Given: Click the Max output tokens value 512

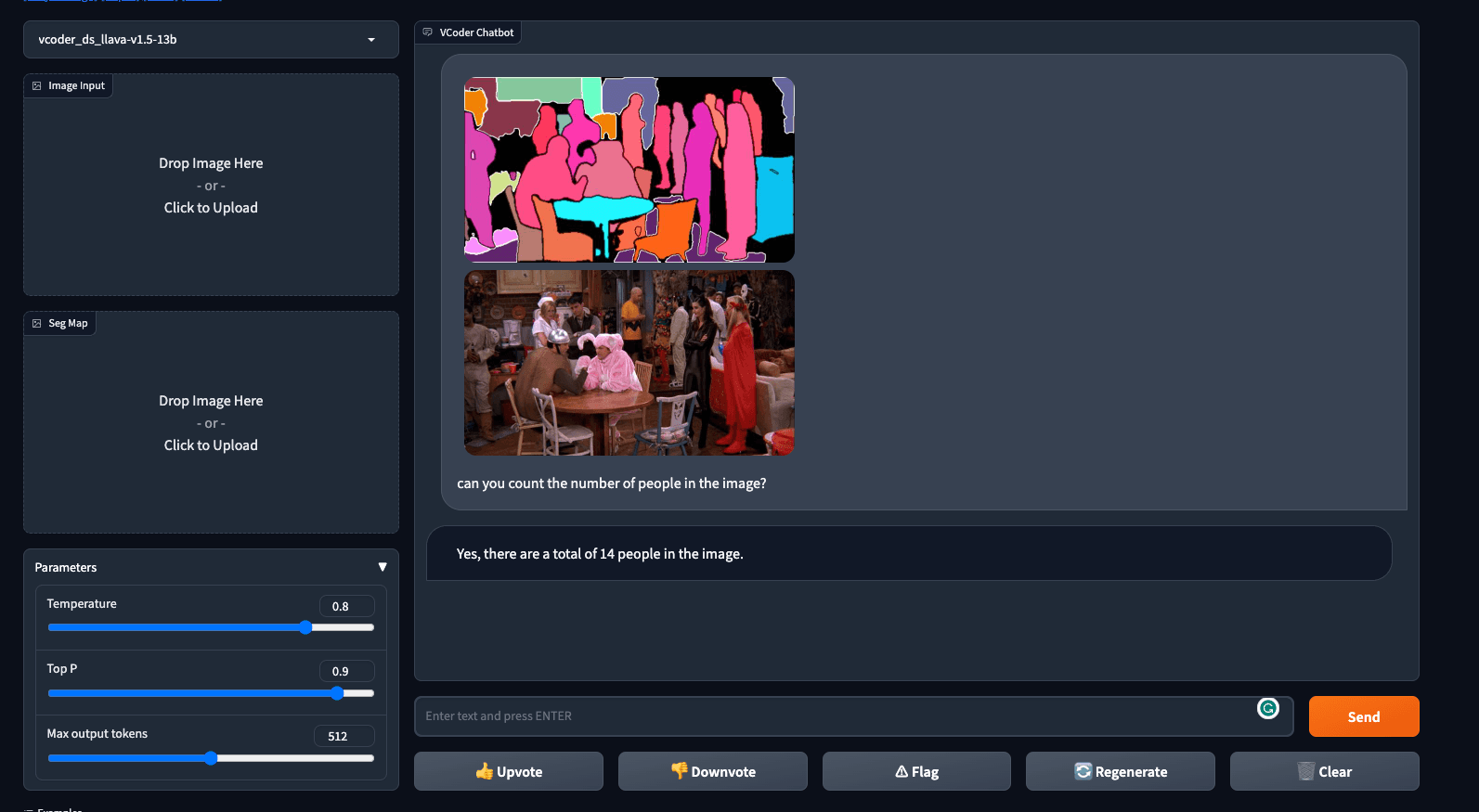Looking at the screenshot, I should [x=344, y=736].
